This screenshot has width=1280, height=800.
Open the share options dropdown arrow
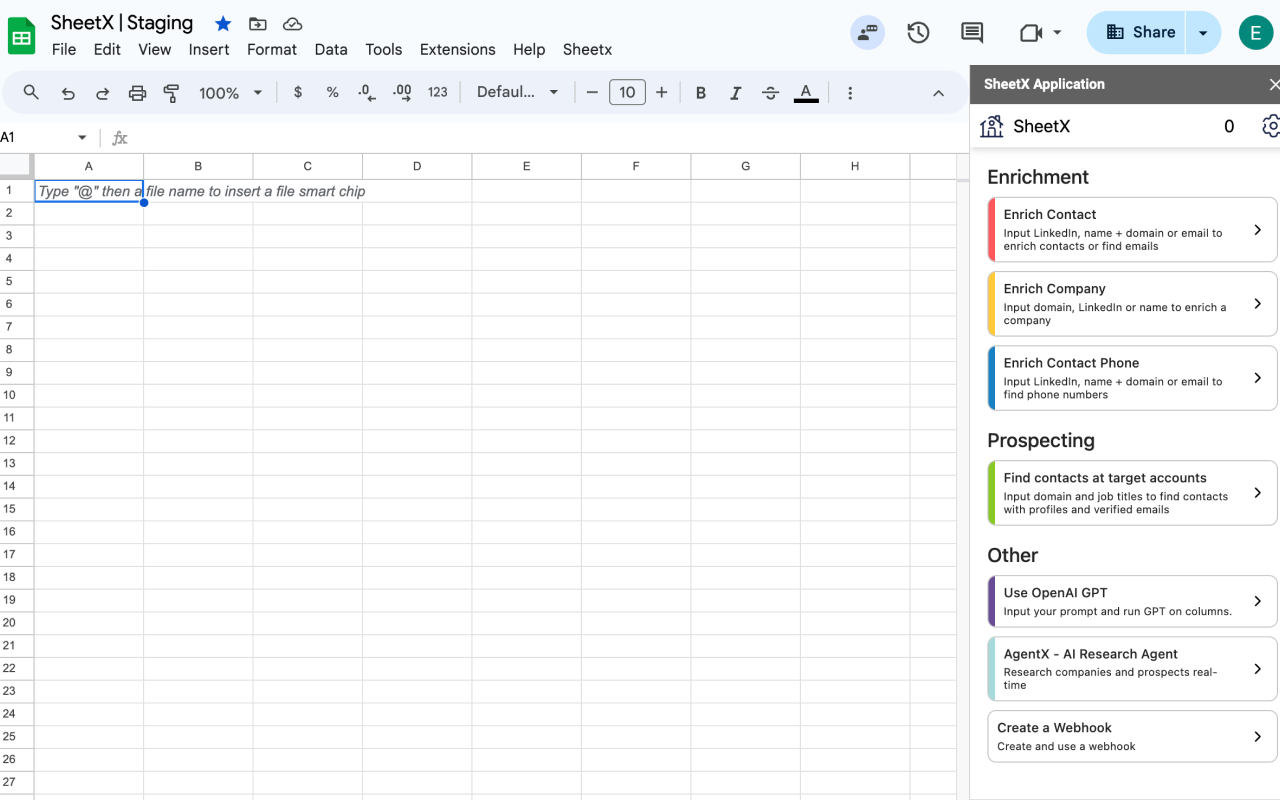click(1203, 32)
